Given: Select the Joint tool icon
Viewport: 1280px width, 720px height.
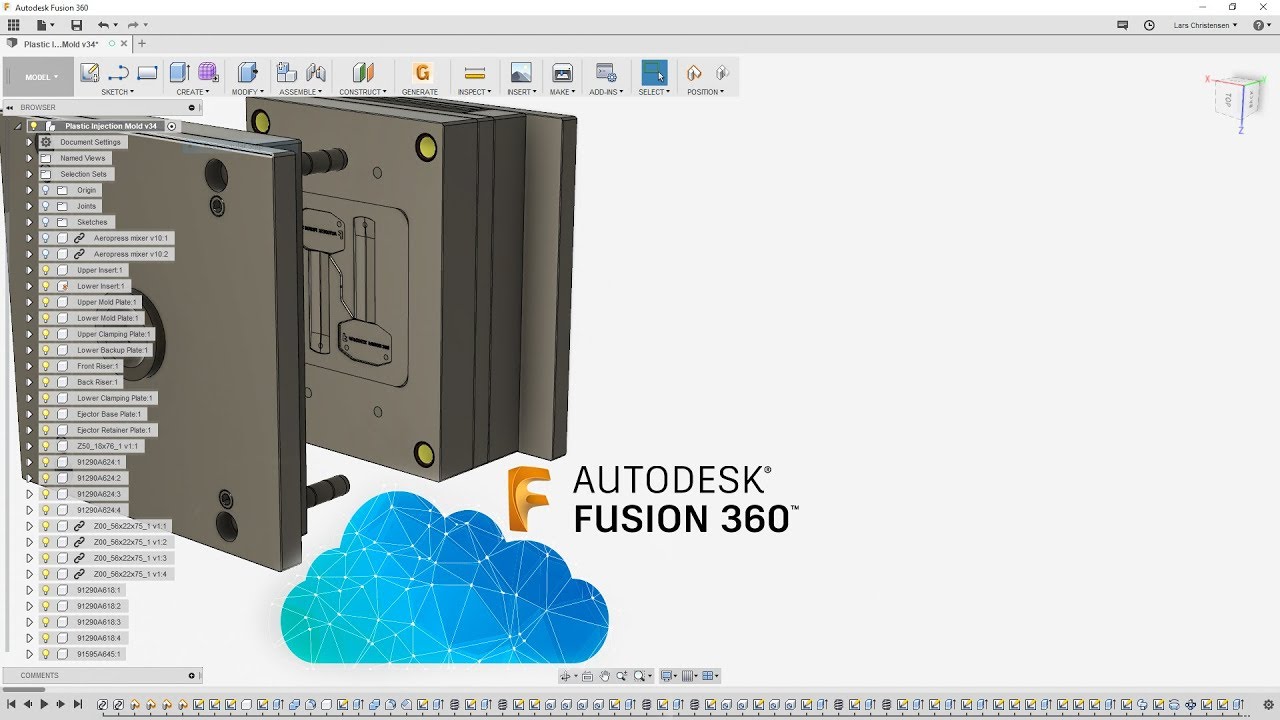Looking at the screenshot, I should tap(316, 72).
